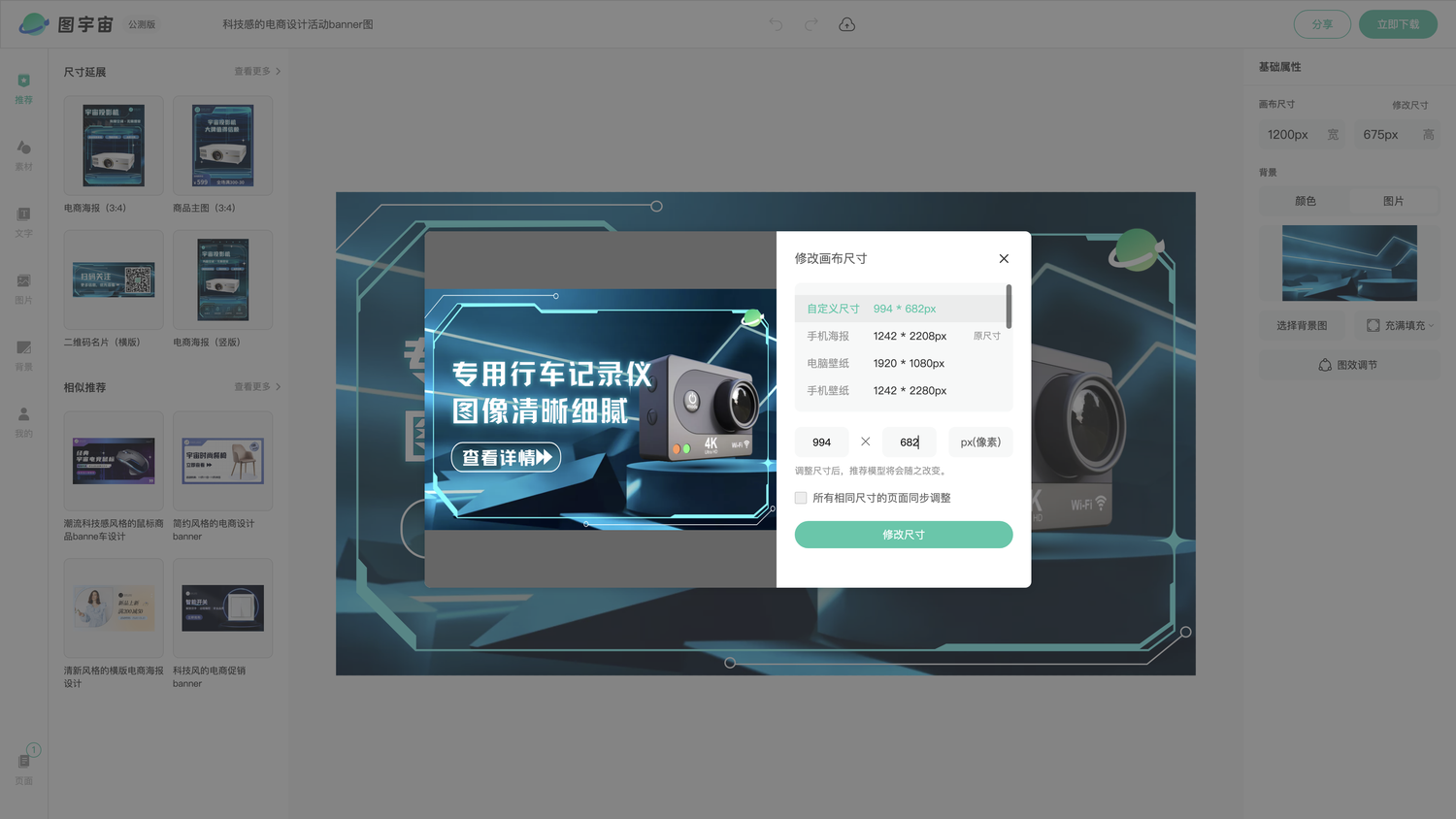1456x819 pixels.
Task: Select the 科技风的电商促销 banner thumbnail
Action: pos(222,607)
